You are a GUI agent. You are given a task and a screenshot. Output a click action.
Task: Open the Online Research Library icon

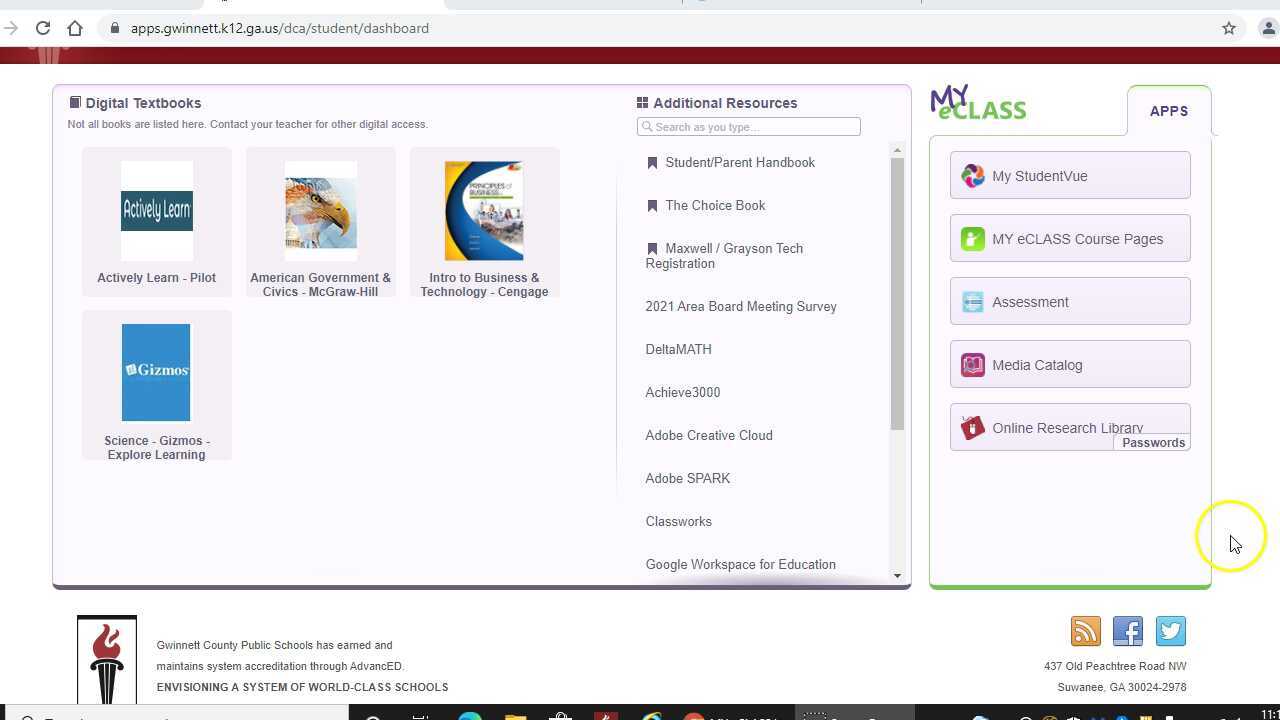973,428
